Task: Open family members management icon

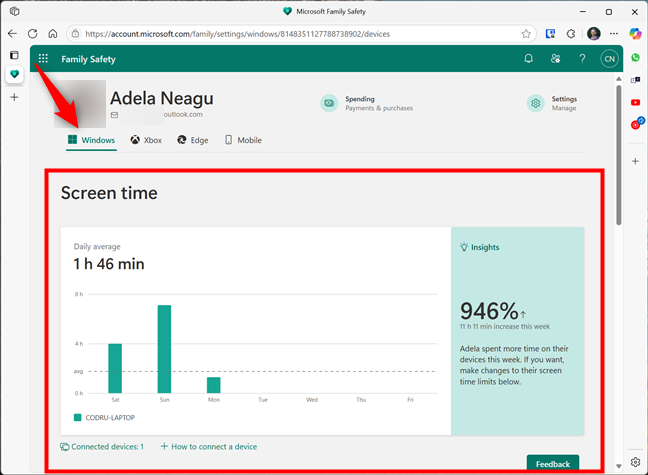Action: click(555, 59)
